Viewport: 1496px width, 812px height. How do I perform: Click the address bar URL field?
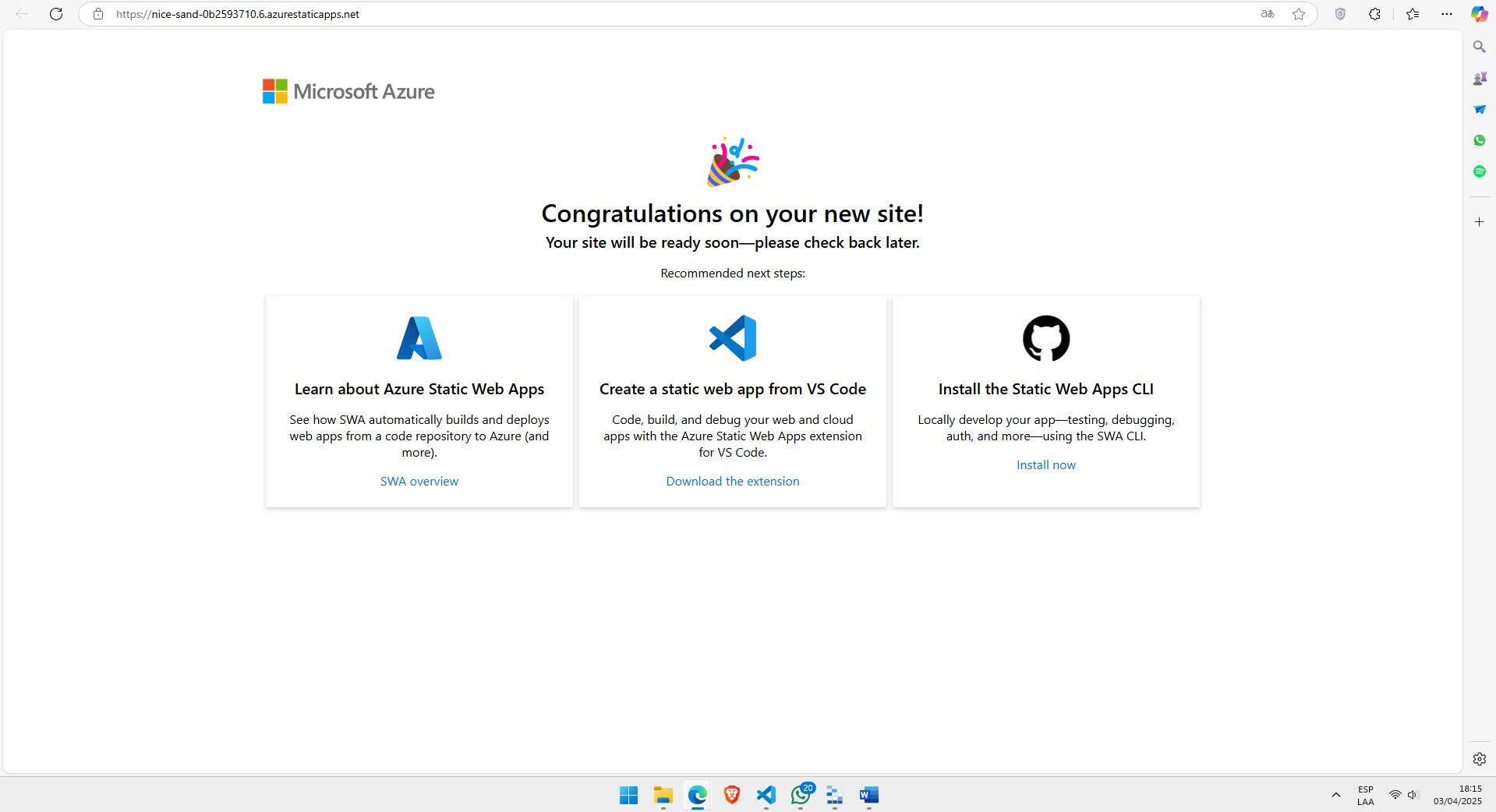point(624,14)
